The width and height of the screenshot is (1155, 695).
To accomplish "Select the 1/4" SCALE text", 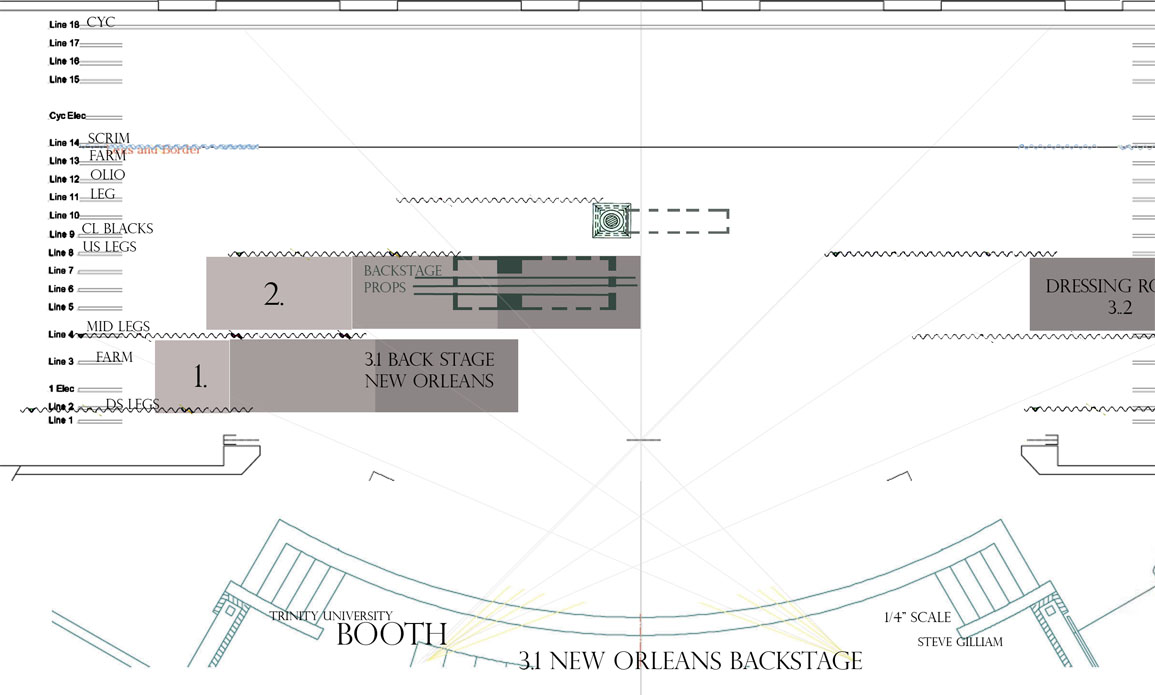I will 917,618.
